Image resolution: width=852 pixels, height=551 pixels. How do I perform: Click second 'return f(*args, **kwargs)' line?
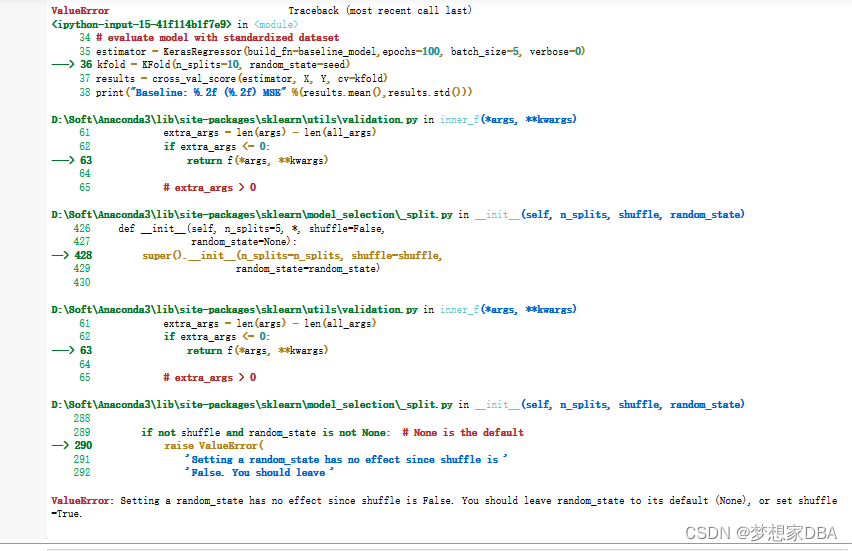pos(258,350)
